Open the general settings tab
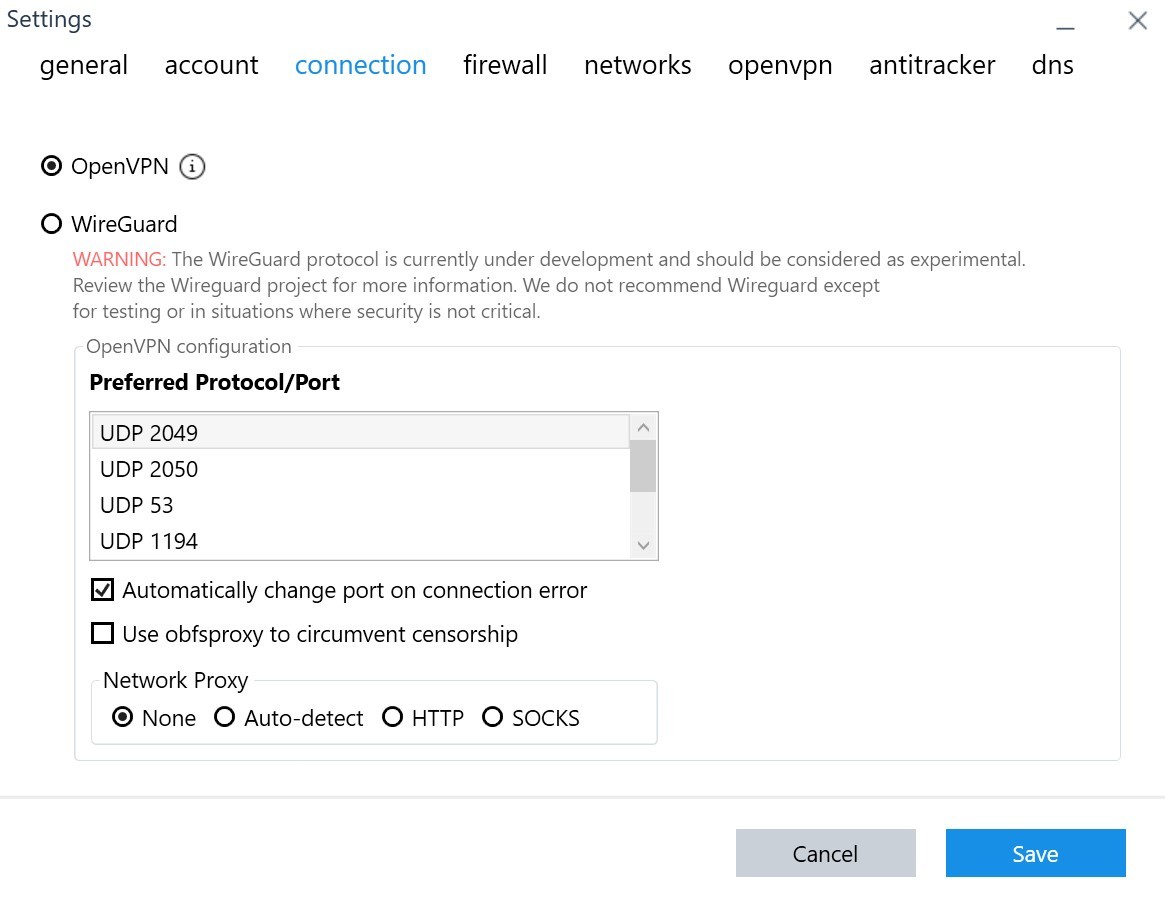The image size is (1165, 898). point(83,65)
